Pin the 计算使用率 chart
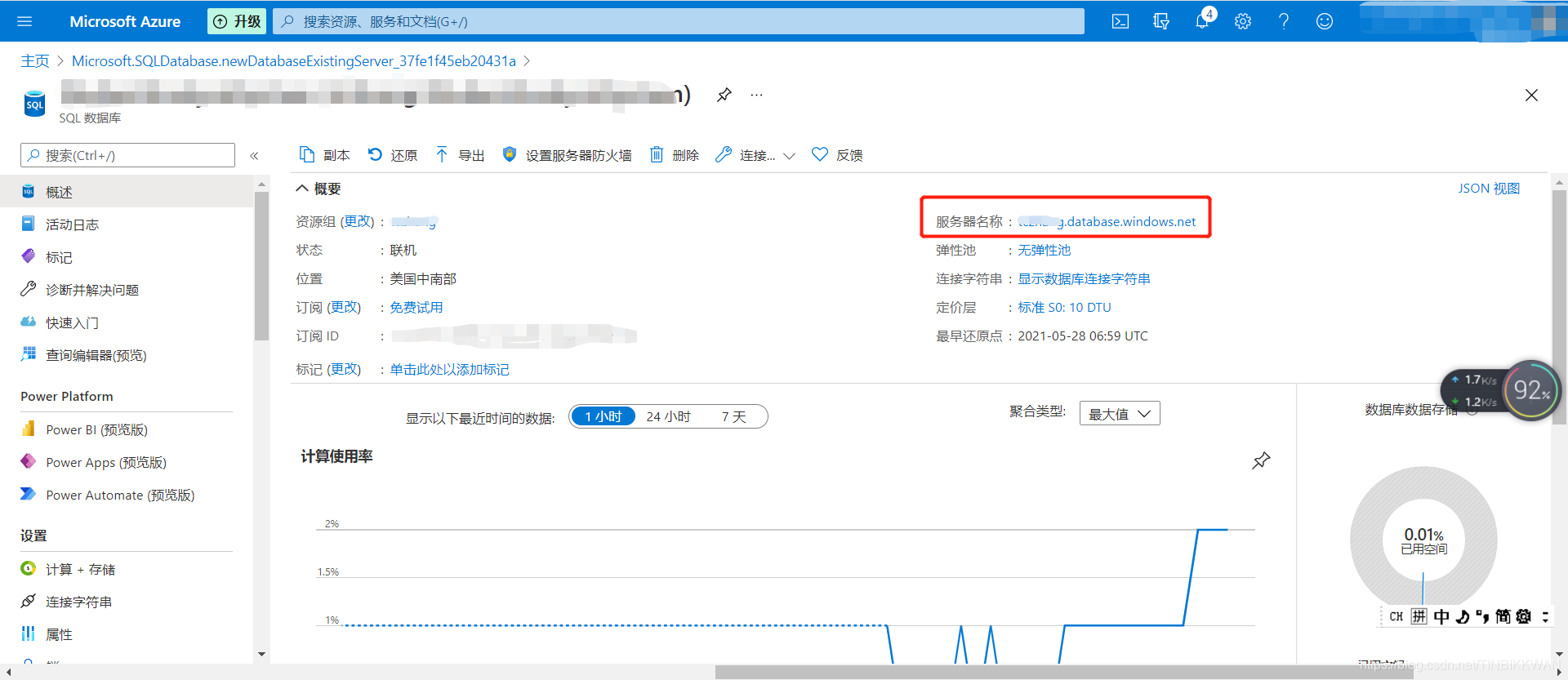Screen dimensions: 1568x680 pyautogui.click(x=1261, y=460)
